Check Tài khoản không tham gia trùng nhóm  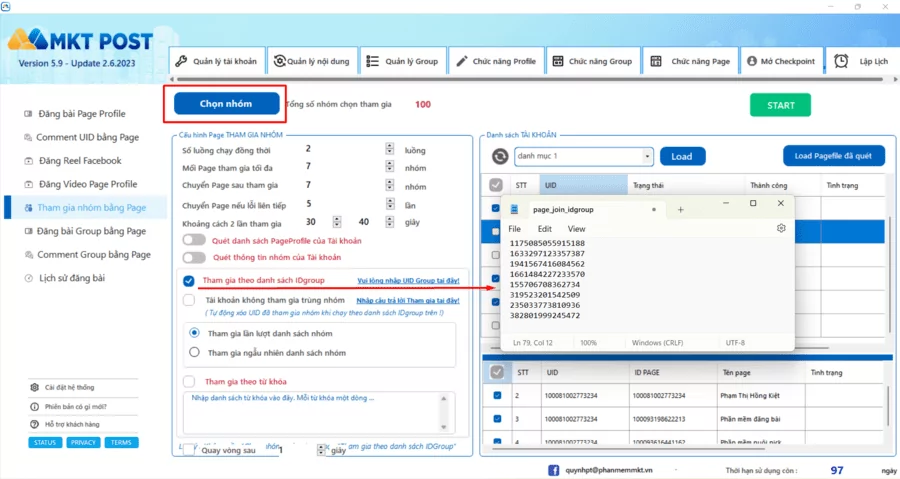coord(189,300)
